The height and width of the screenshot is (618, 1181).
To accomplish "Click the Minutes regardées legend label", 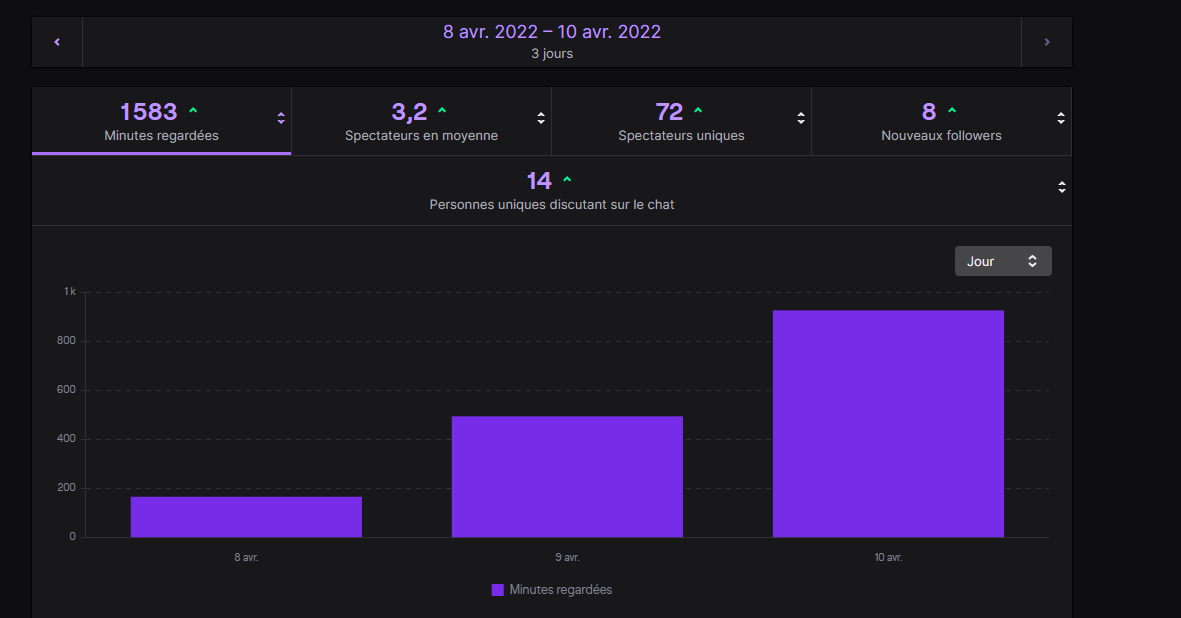I will (560, 590).
